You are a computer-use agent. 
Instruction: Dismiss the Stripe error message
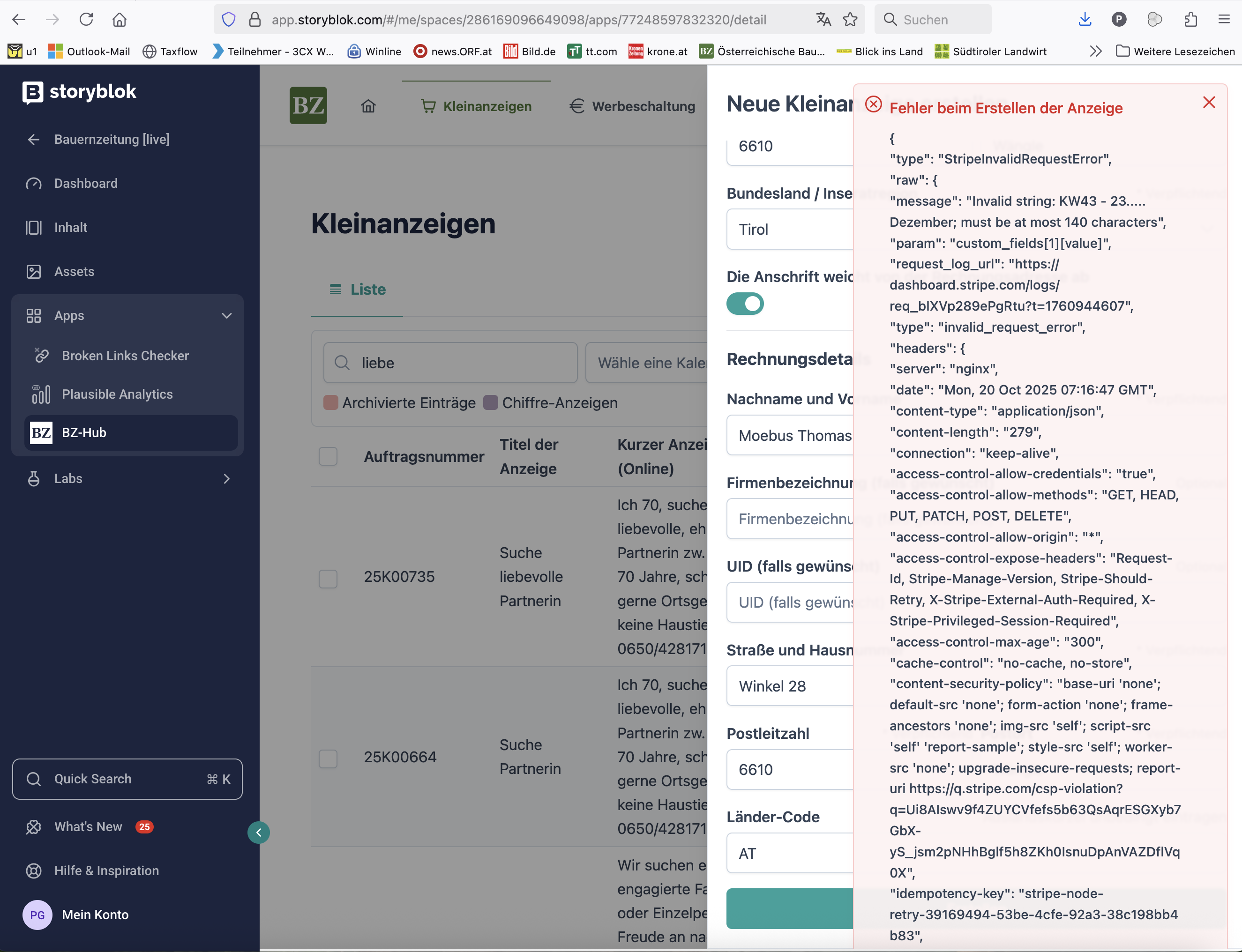tap(1209, 102)
